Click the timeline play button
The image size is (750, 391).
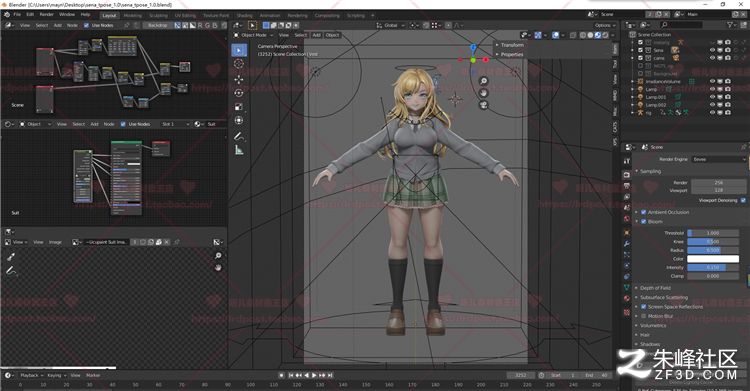click(x=314, y=375)
